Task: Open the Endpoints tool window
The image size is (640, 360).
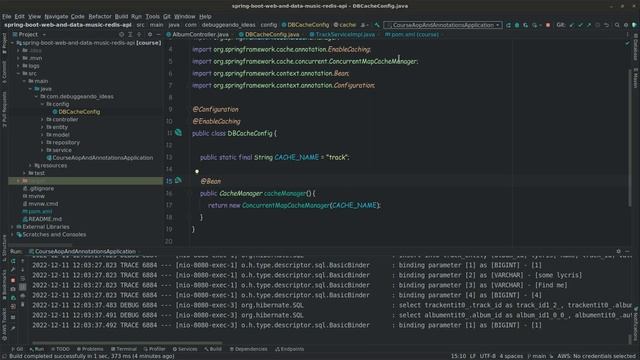Action: tap(289, 349)
